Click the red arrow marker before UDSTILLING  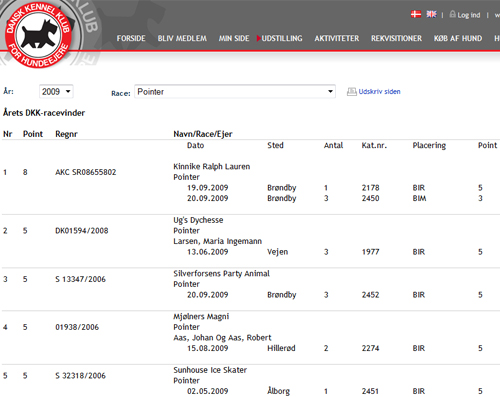click(x=258, y=38)
